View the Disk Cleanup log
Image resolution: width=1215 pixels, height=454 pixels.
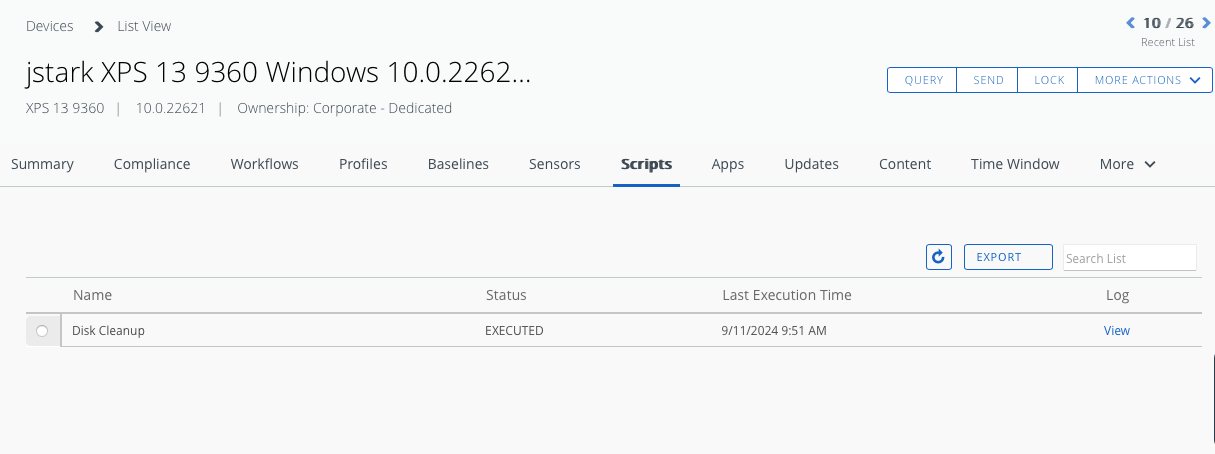(1117, 331)
